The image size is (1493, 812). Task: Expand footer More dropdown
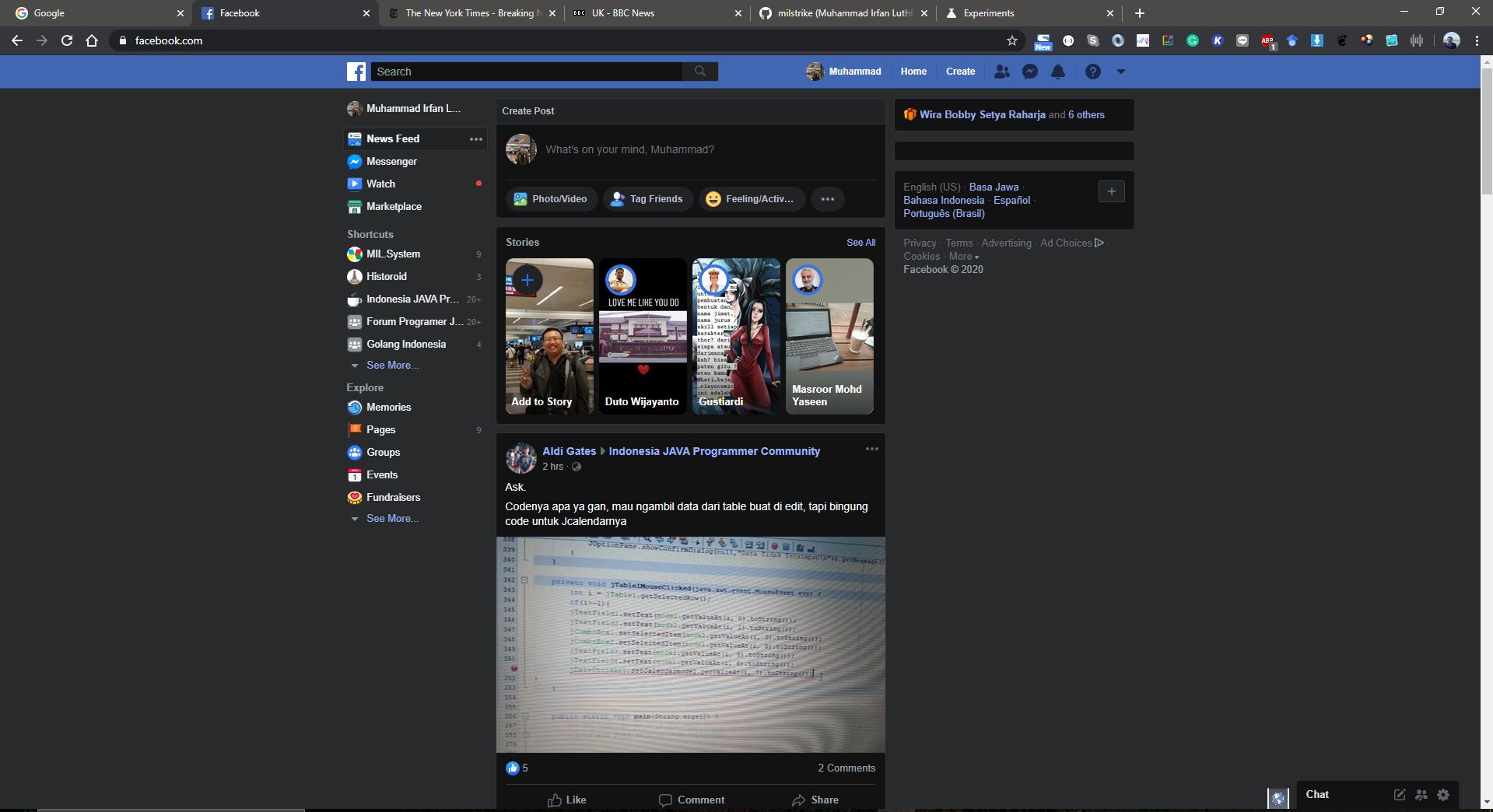click(963, 256)
